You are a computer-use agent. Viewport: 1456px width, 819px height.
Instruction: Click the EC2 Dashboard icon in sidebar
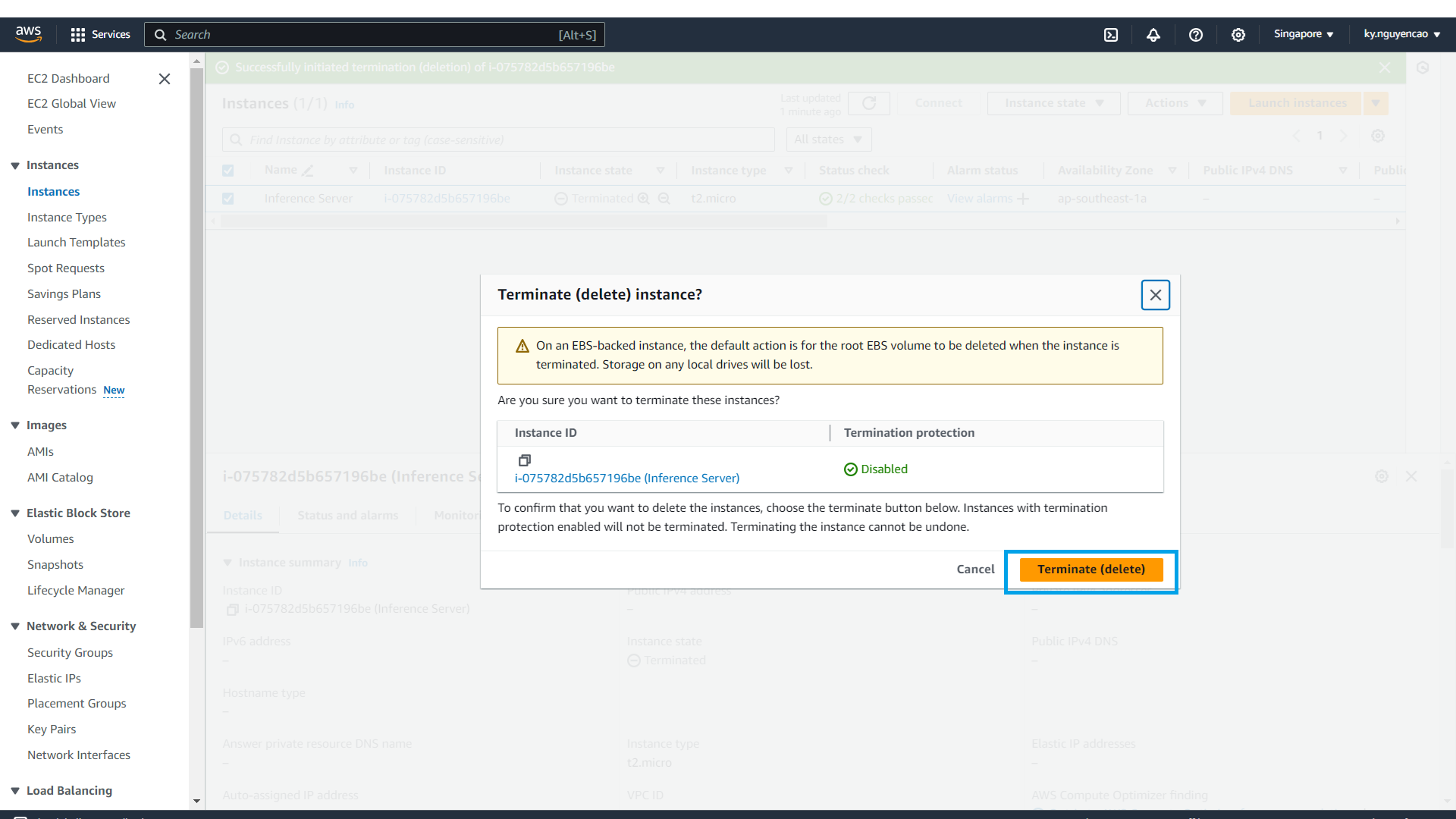point(68,77)
